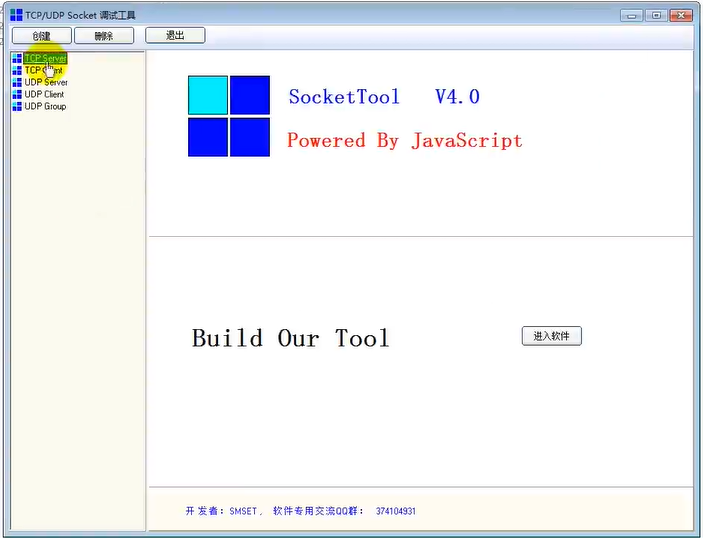The height and width of the screenshot is (538, 703).
Task: Minimize the Socket tool window
Action: click(x=632, y=16)
